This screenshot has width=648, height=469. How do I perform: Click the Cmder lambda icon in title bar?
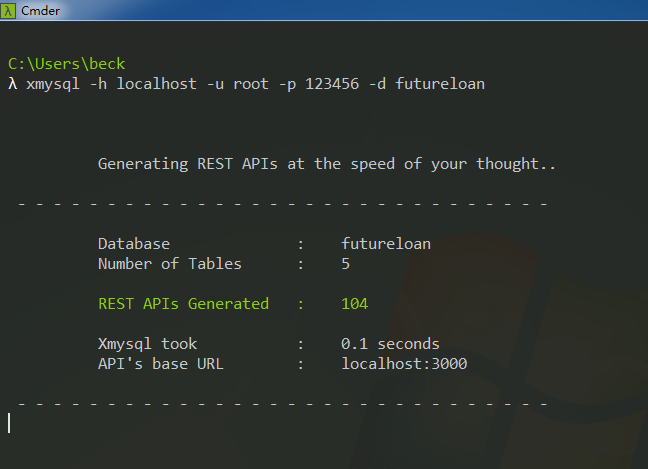pyautogui.click(x=10, y=10)
